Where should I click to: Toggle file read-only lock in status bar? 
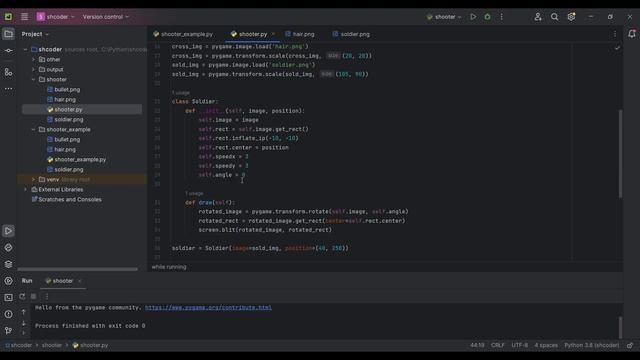pos(630,345)
